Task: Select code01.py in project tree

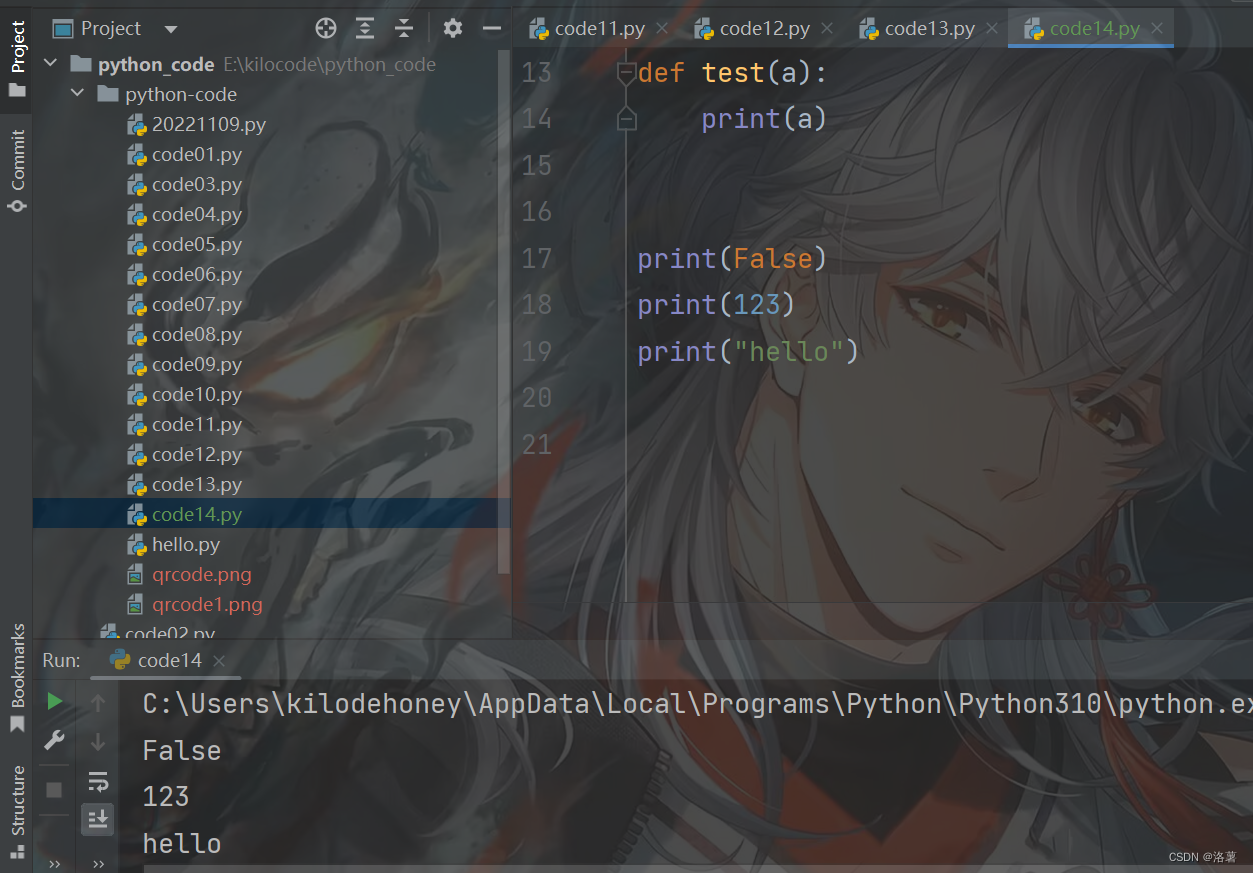Action: coord(185,154)
